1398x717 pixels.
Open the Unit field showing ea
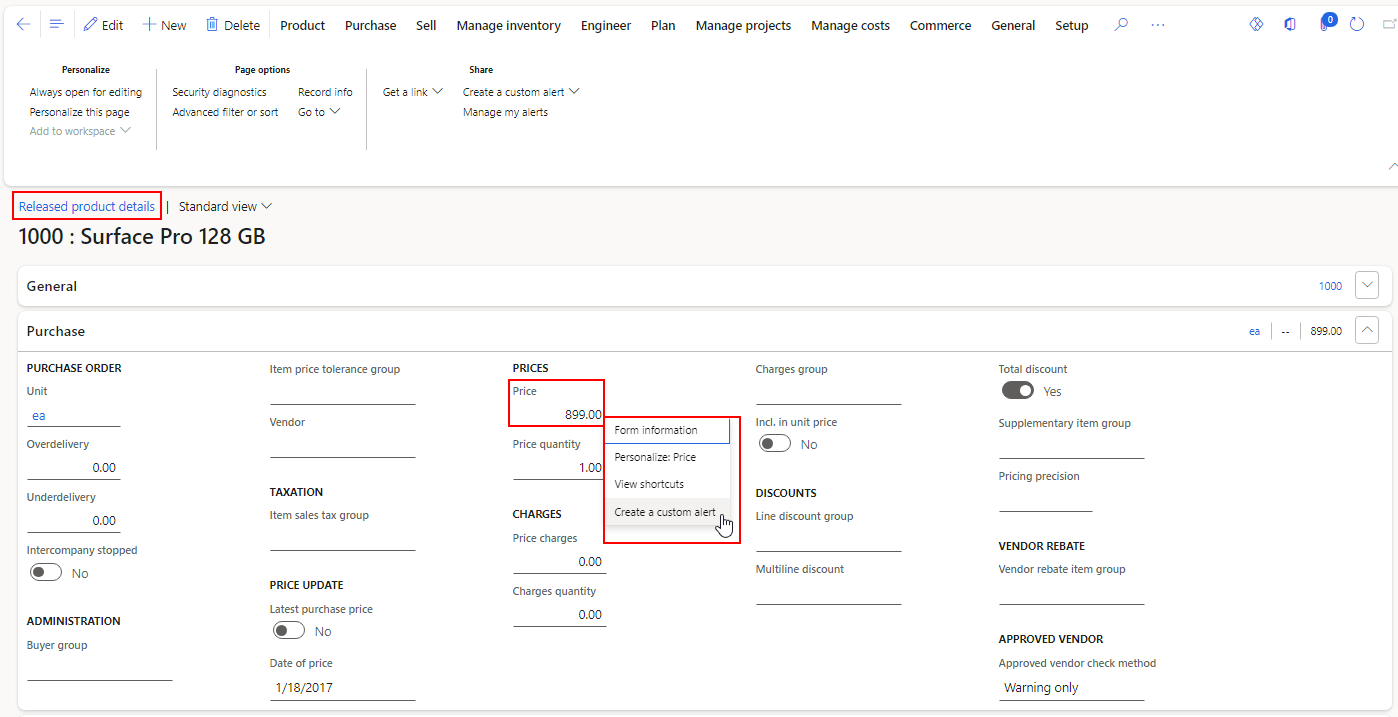click(x=73, y=415)
